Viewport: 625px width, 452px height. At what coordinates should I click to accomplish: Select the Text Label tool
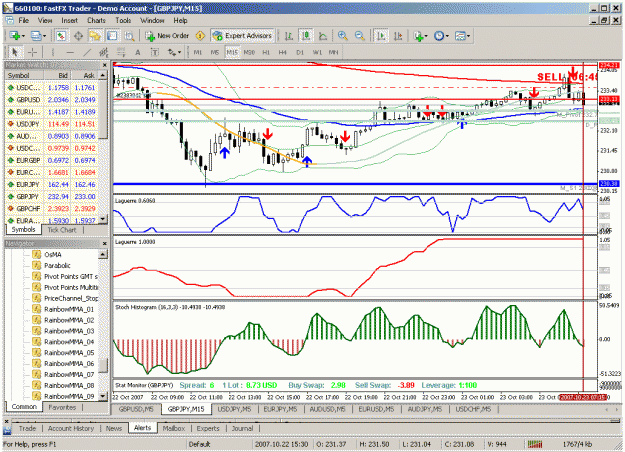click(x=155, y=52)
